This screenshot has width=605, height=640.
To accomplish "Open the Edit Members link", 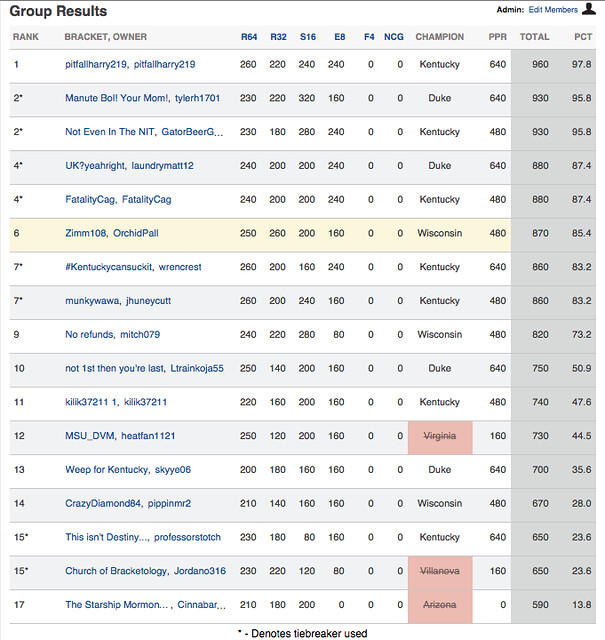I will [553, 9].
